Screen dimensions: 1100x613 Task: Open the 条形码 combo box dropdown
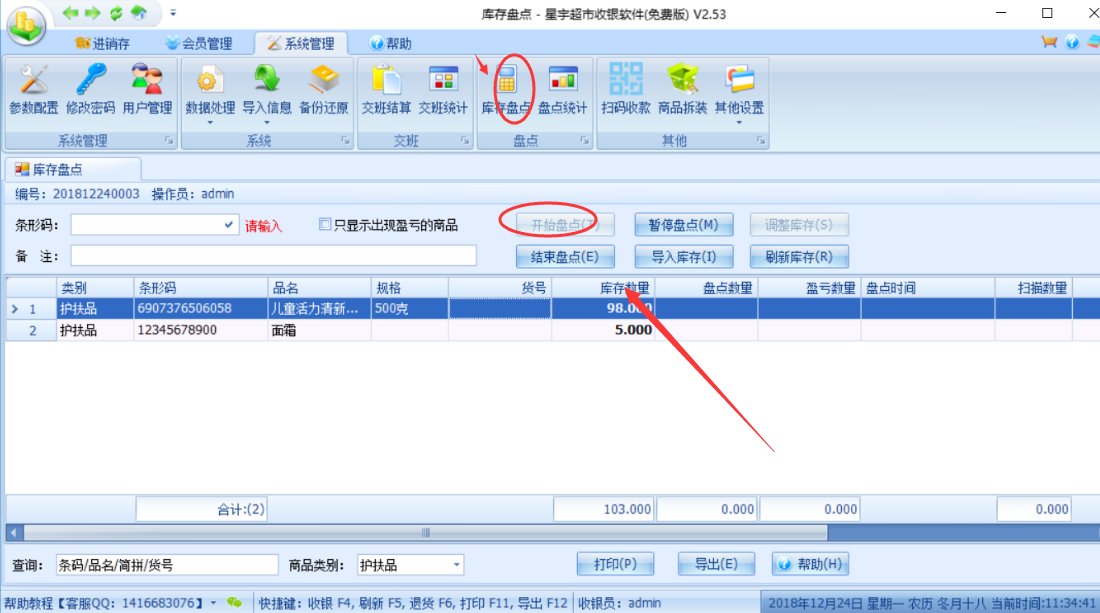(x=229, y=226)
